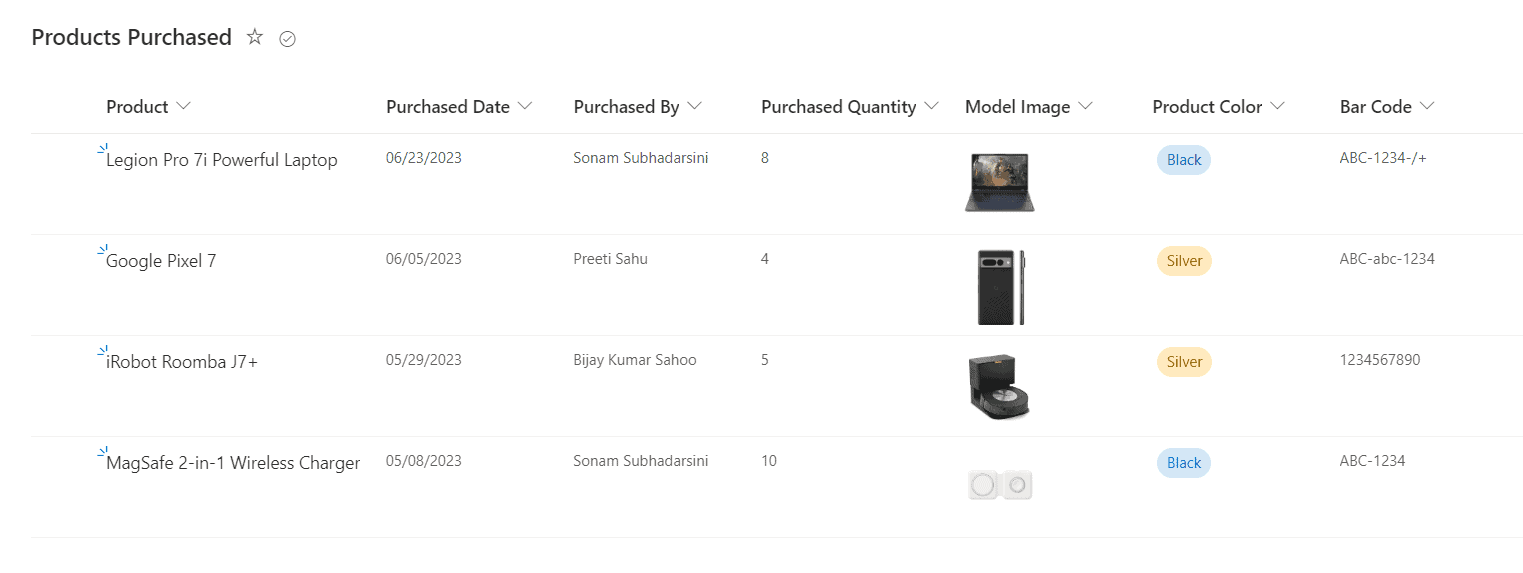Image resolution: width=1523 pixels, height=573 pixels.
Task: Open the Product Color column dropdown
Action: coord(1277,107)
